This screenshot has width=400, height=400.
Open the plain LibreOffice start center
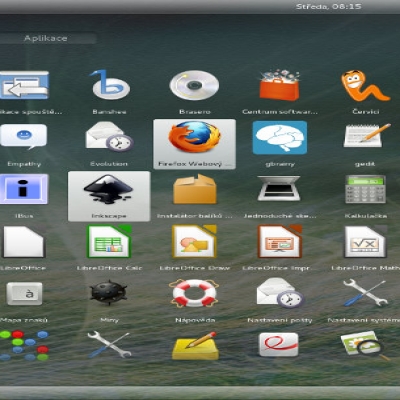pyautogui.click(x=23, y=242)
